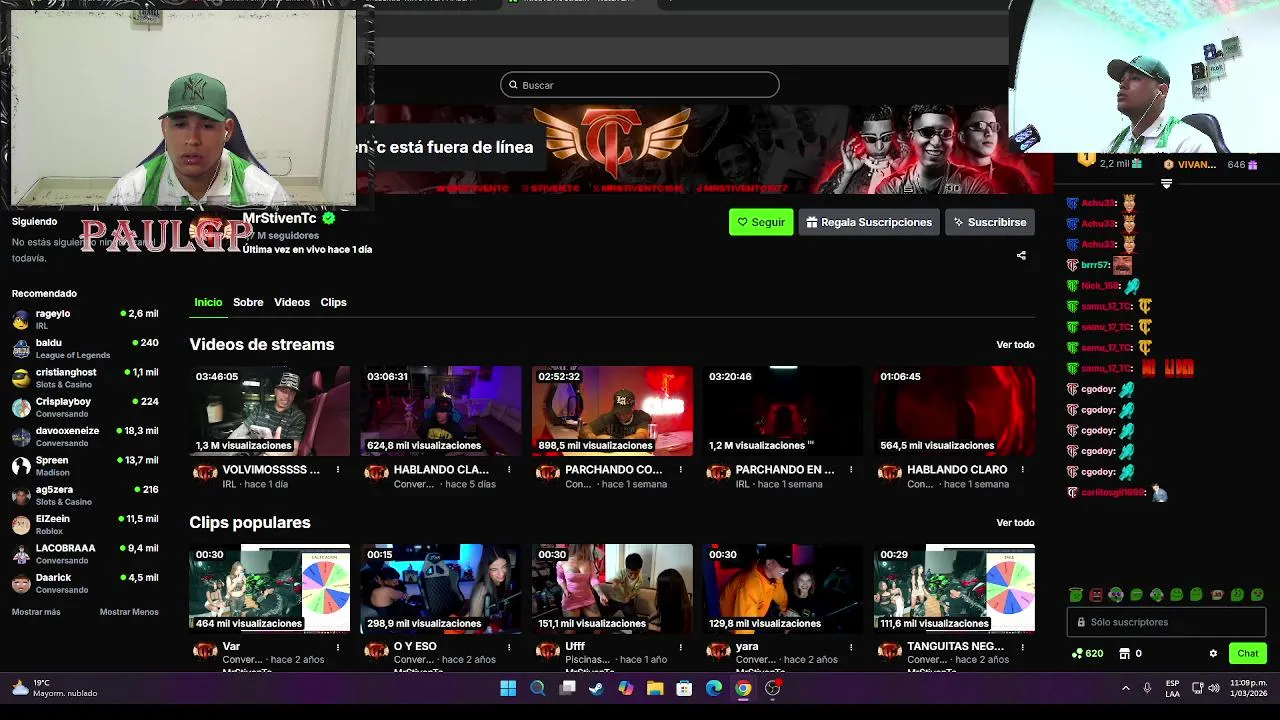
Task: Click the green Seguir button
Action: (x=761, y=222)
